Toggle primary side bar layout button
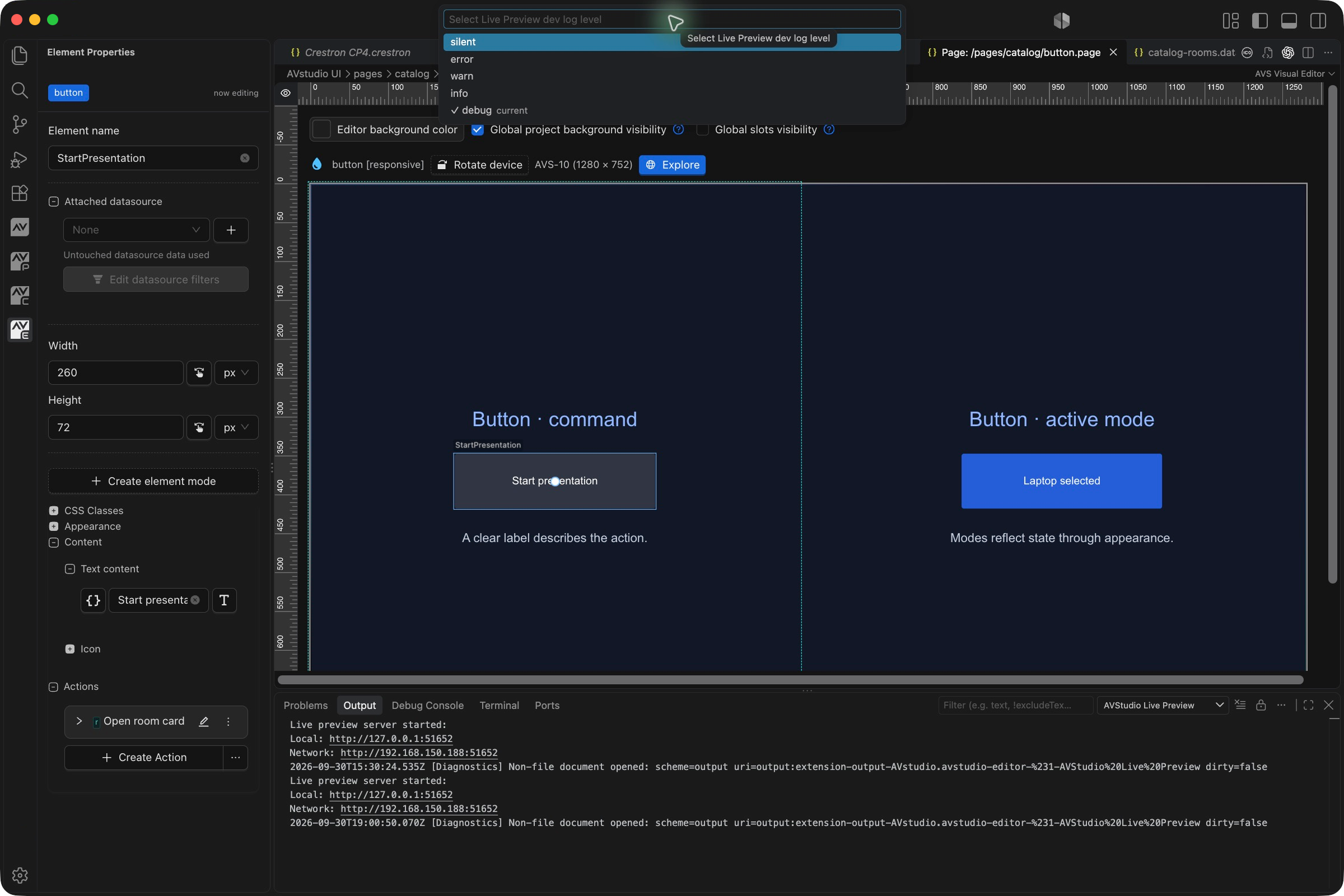1344x896 pixels. pos(1259,21)
